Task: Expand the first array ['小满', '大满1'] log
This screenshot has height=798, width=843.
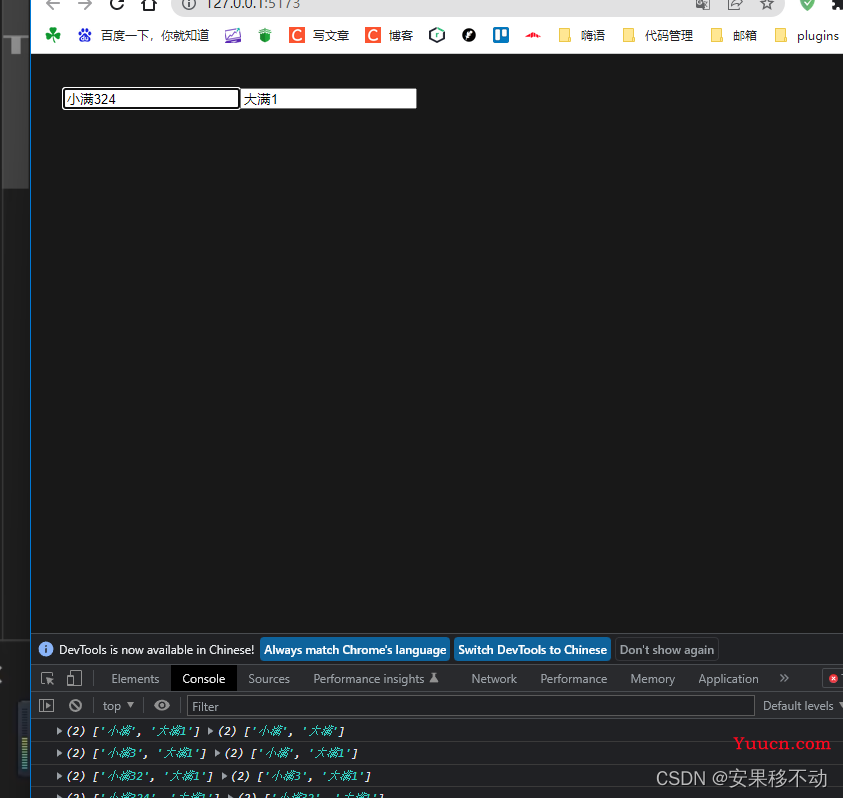Action: tap(59, 731)
